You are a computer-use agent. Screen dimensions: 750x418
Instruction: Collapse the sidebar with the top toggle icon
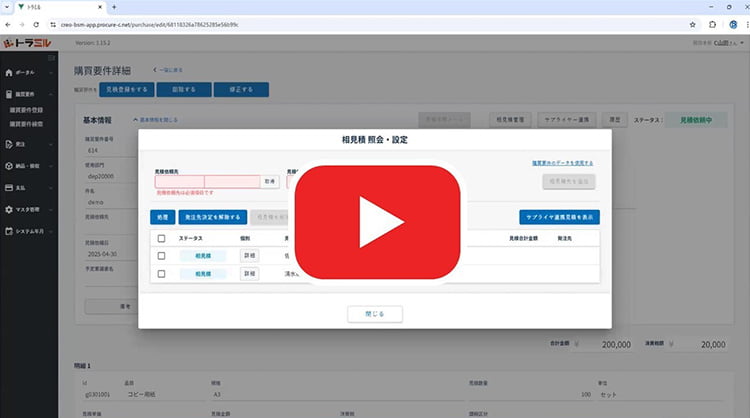coord(51,58)
